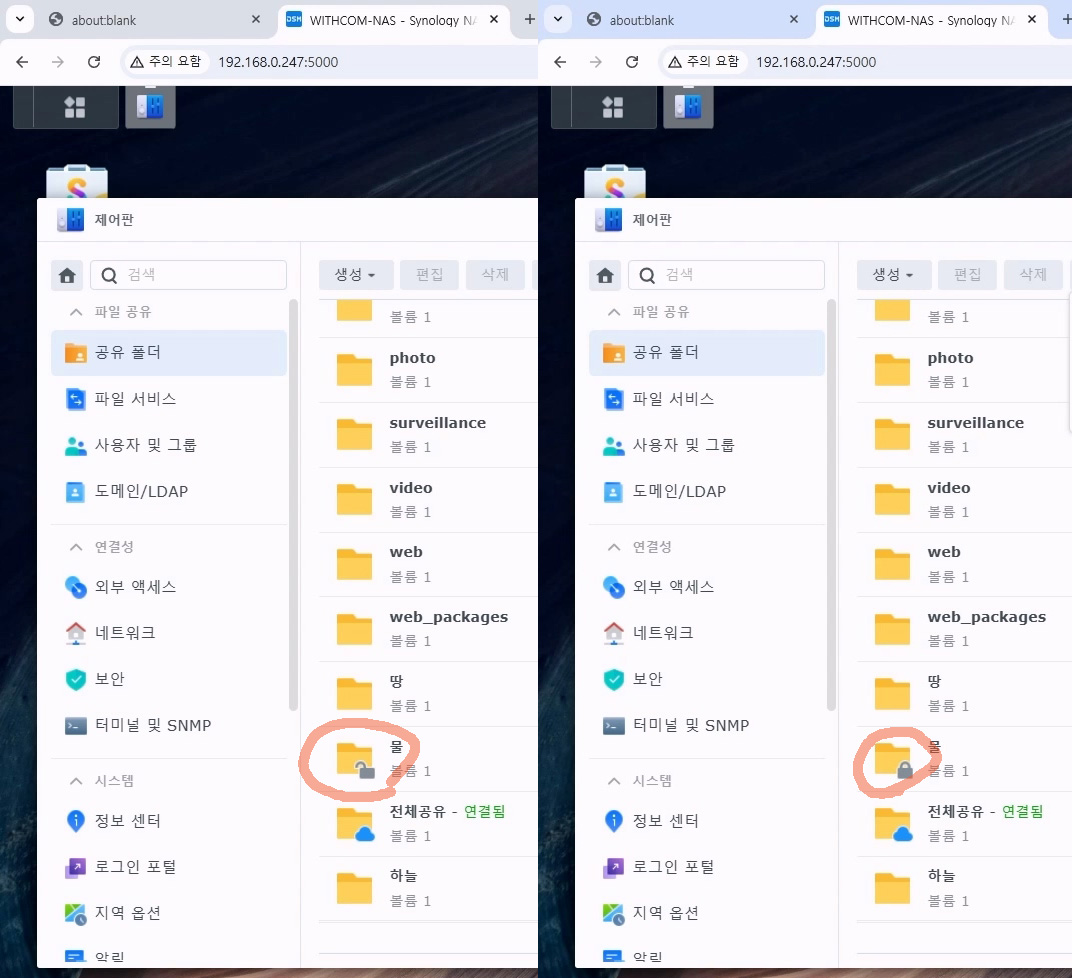Expand 생성 dropdown in left window

pos(355,275)
